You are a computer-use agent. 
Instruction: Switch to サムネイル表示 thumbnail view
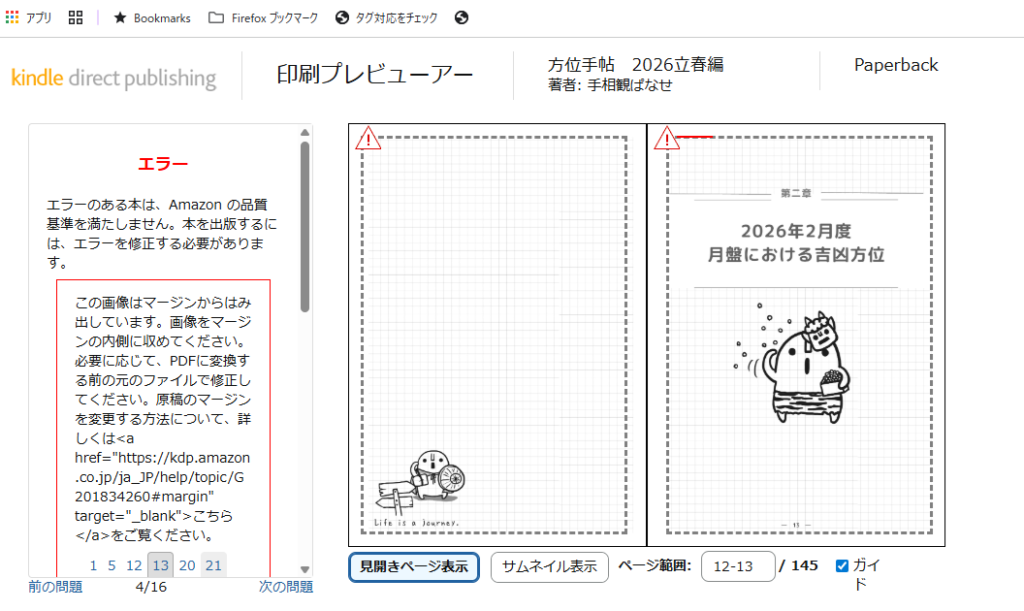(x=549, y=566)
